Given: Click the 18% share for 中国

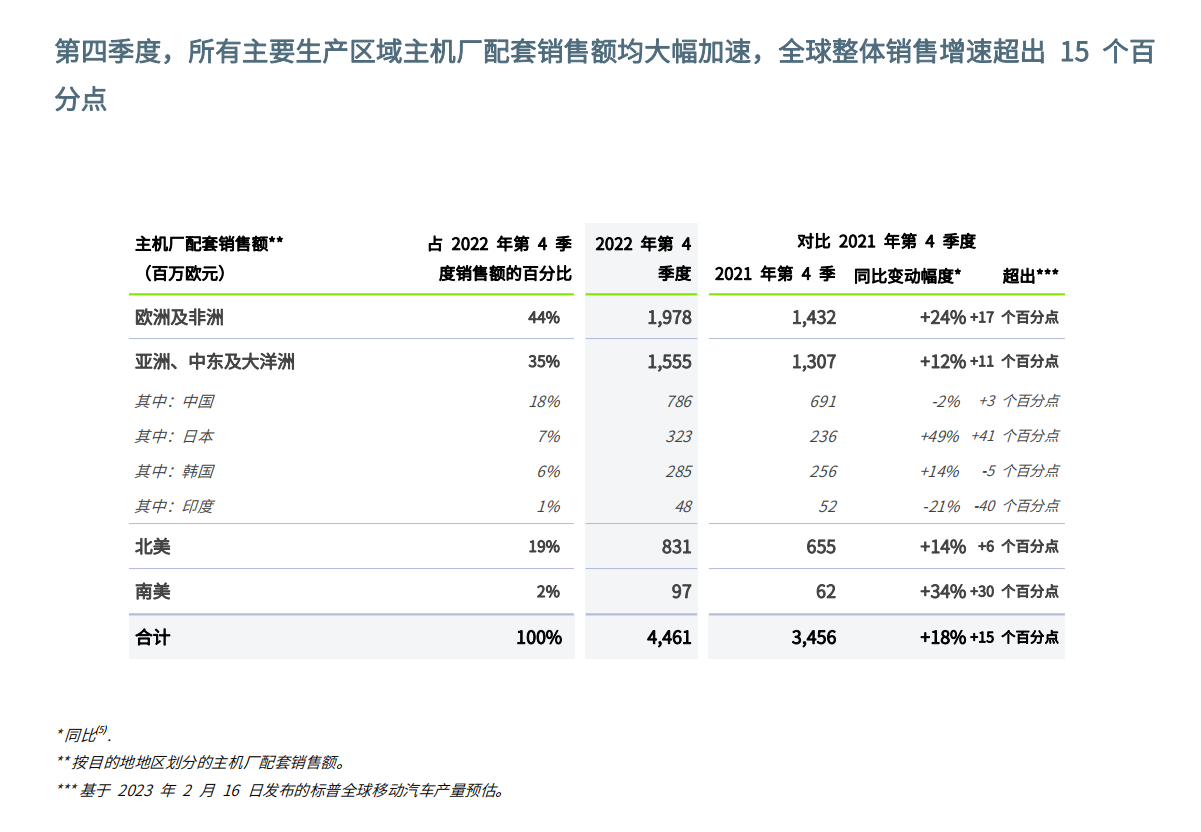Looking at the screenshot, I should click(545, 402).
